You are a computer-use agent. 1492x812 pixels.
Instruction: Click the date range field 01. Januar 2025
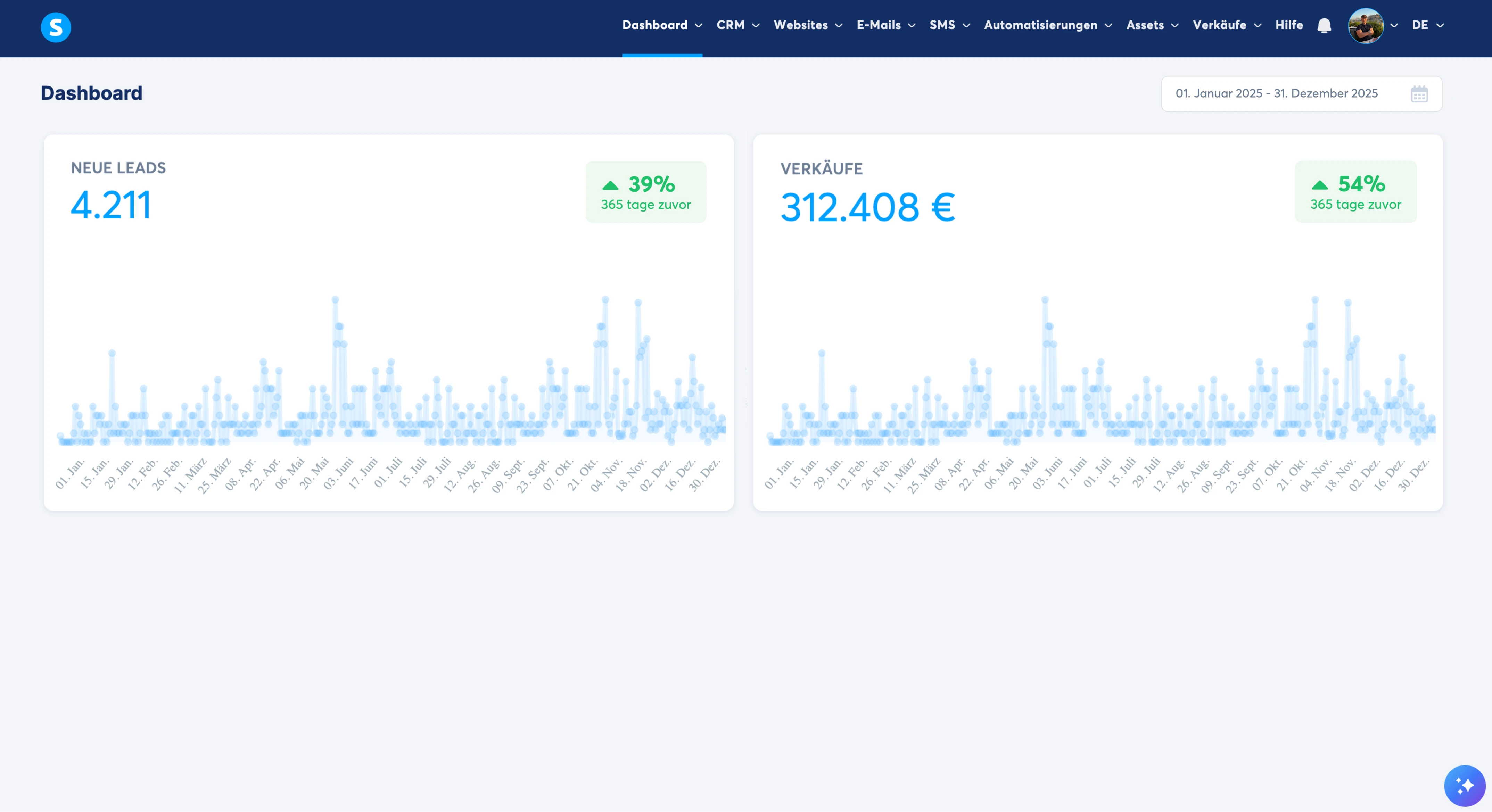click(1301, 94)
